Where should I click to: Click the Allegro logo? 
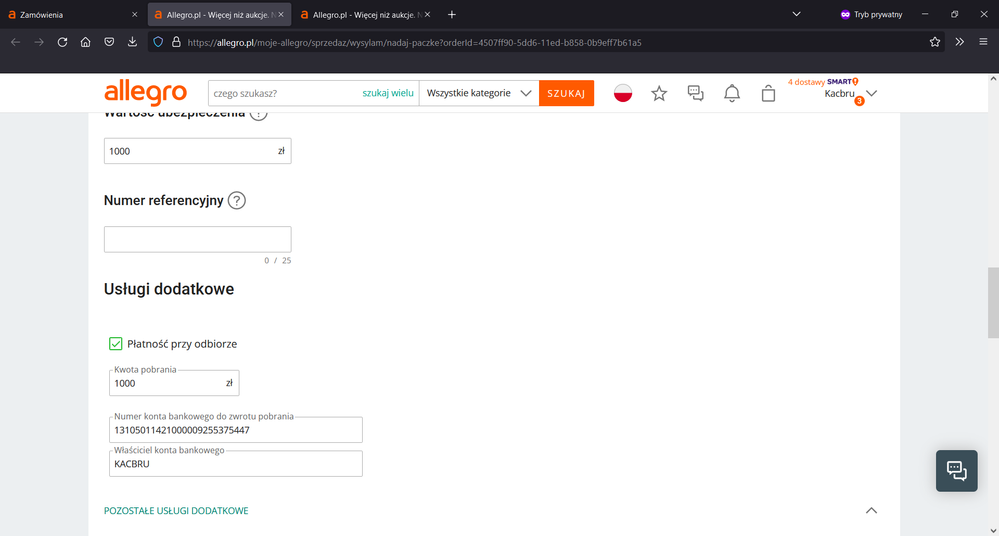145,93
